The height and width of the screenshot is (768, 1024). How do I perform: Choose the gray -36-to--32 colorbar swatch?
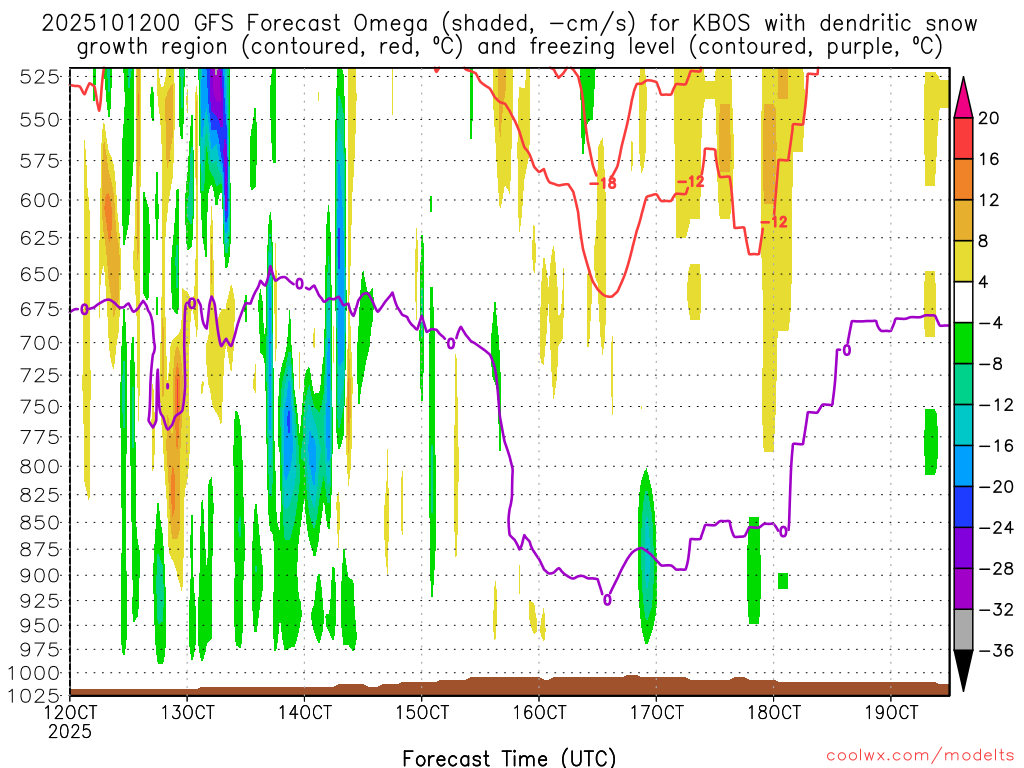click(963, 630)
